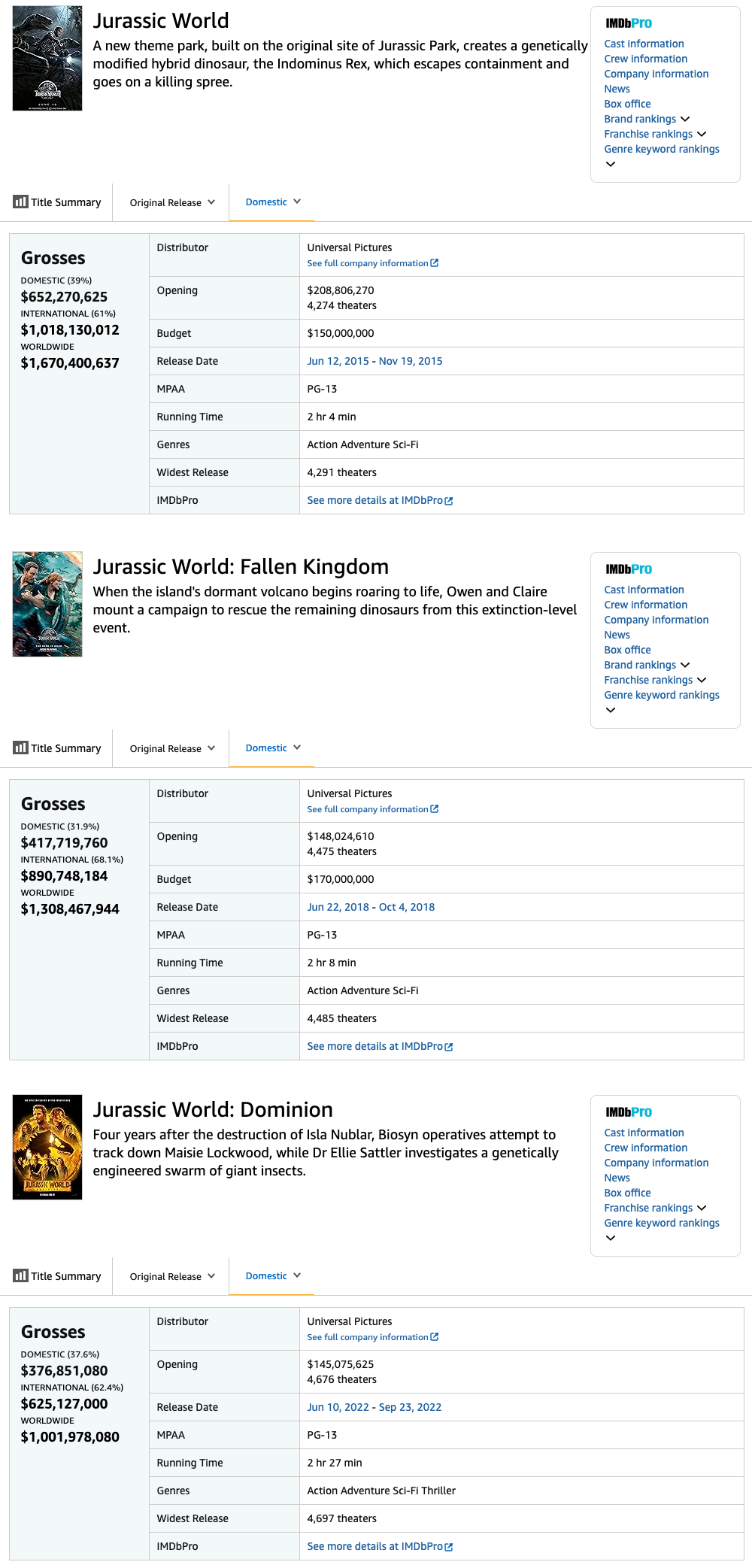The height and width of the screenshot is (1568, 752).
Task: Click the $1,670,400,637 worldwide gross
Action: point(70,363)
